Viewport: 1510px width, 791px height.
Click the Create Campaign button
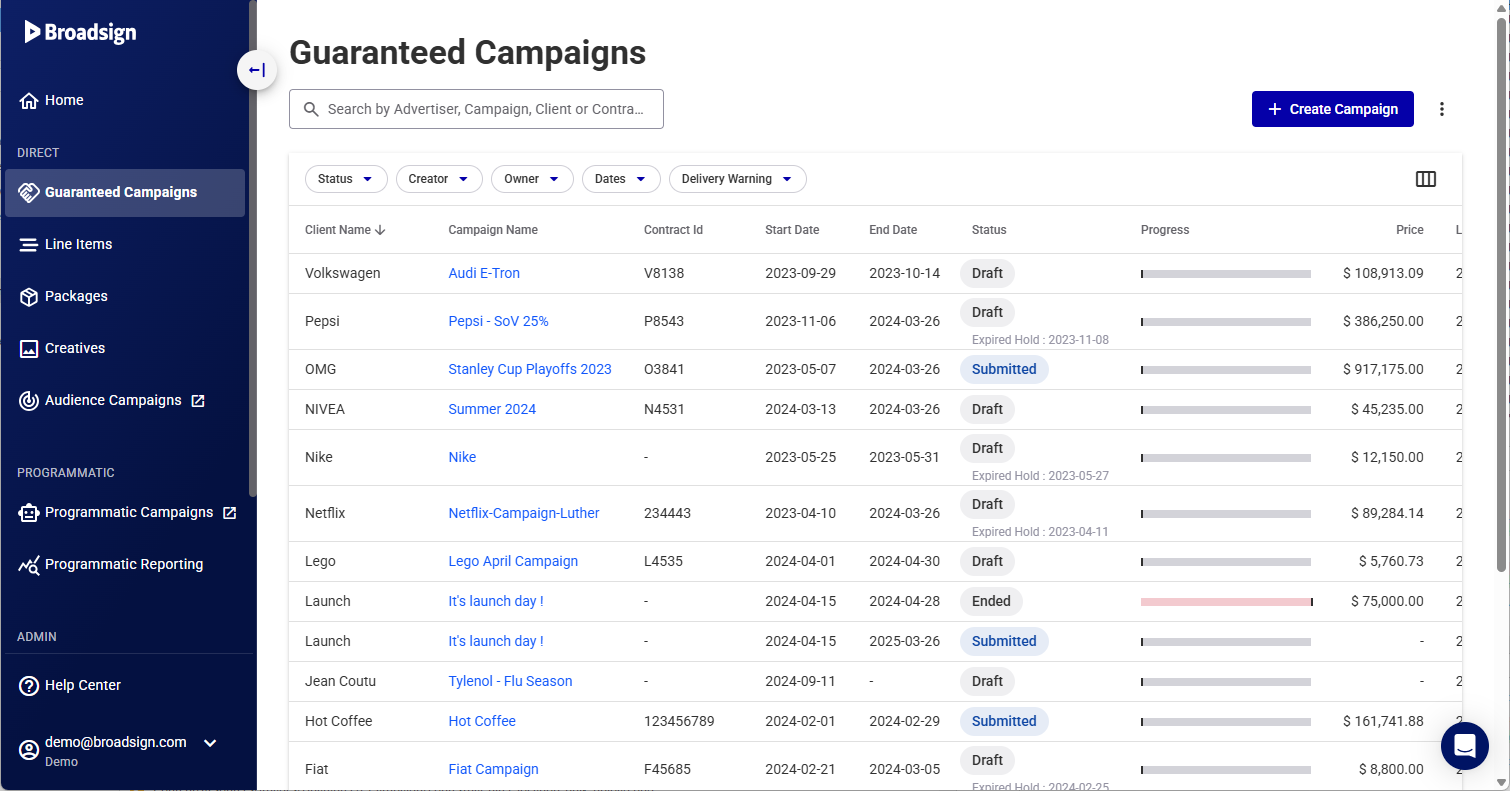(1332, 108)
